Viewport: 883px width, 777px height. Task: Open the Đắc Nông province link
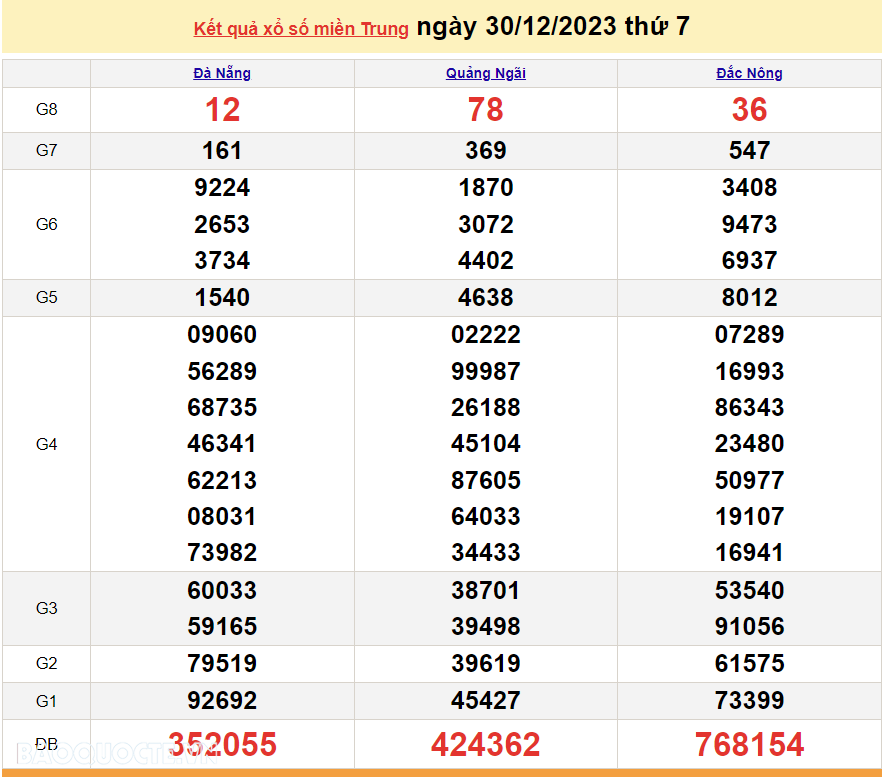749,73
